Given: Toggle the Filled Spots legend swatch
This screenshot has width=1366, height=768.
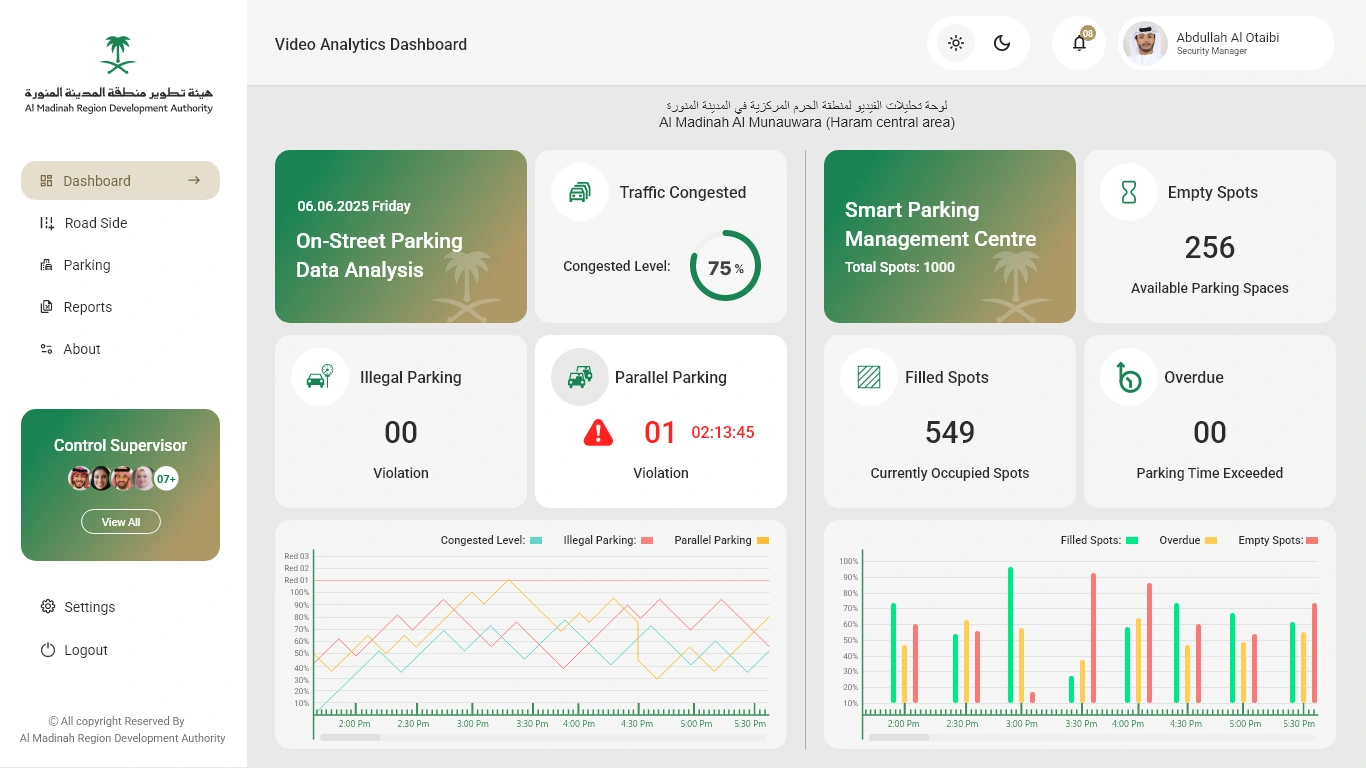Looking at the screenshot, I should (1132, 540).
